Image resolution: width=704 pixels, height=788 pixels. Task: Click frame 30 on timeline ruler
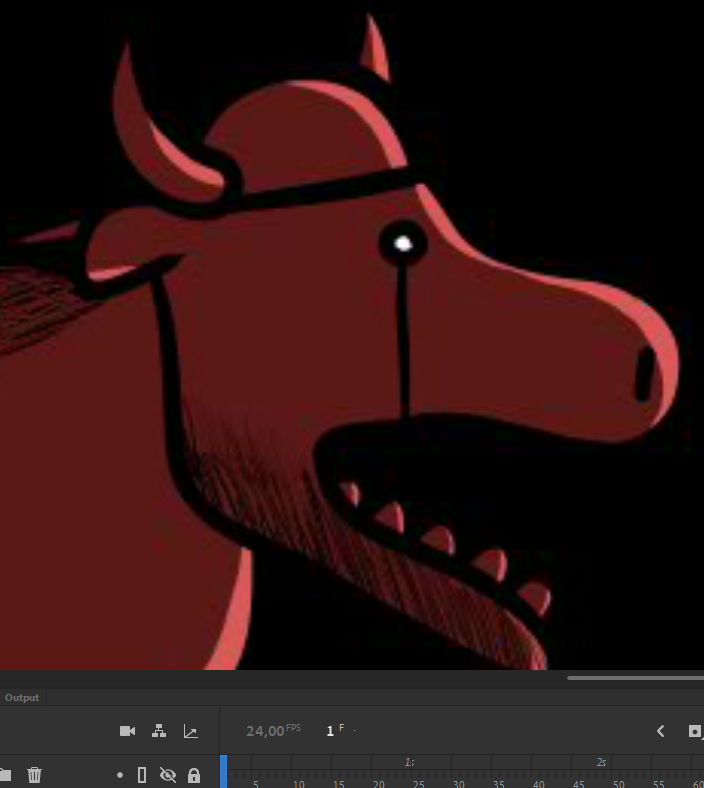tap(458, 783)
